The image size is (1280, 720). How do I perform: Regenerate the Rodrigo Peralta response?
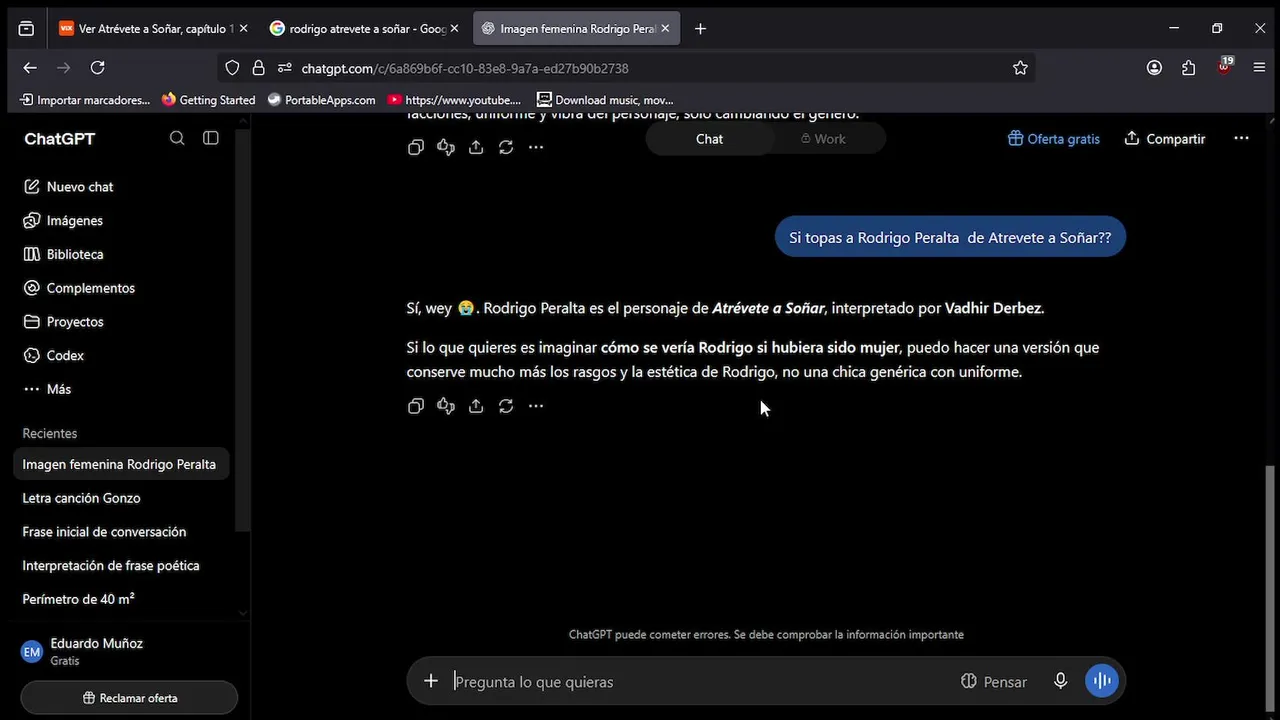506,406
